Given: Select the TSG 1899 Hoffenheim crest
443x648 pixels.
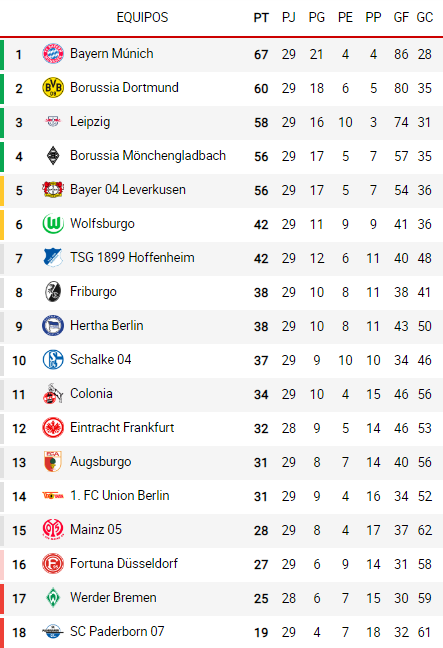Looking at the screenshot, I should (53, 257).
